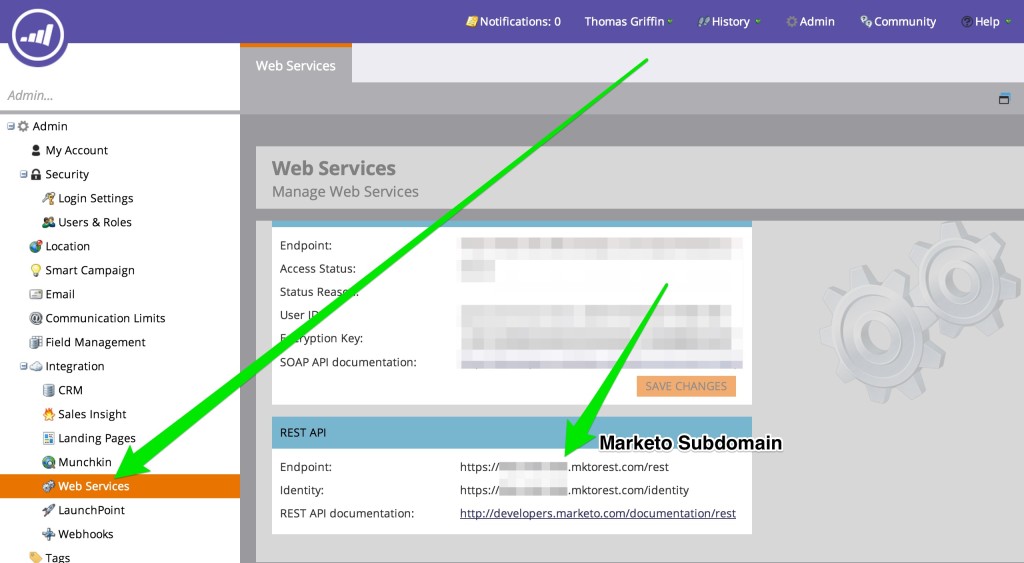Select Users & Roles tree item

pos(95,222)
